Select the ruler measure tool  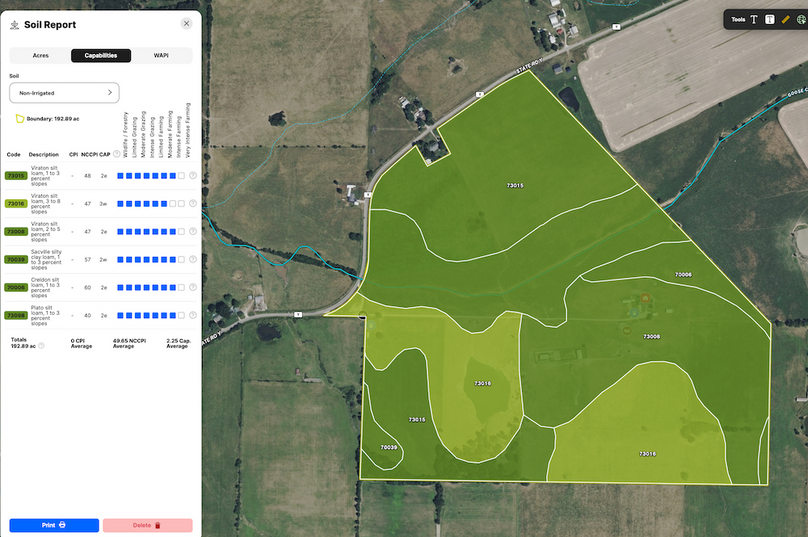click(x=786, y=19)
